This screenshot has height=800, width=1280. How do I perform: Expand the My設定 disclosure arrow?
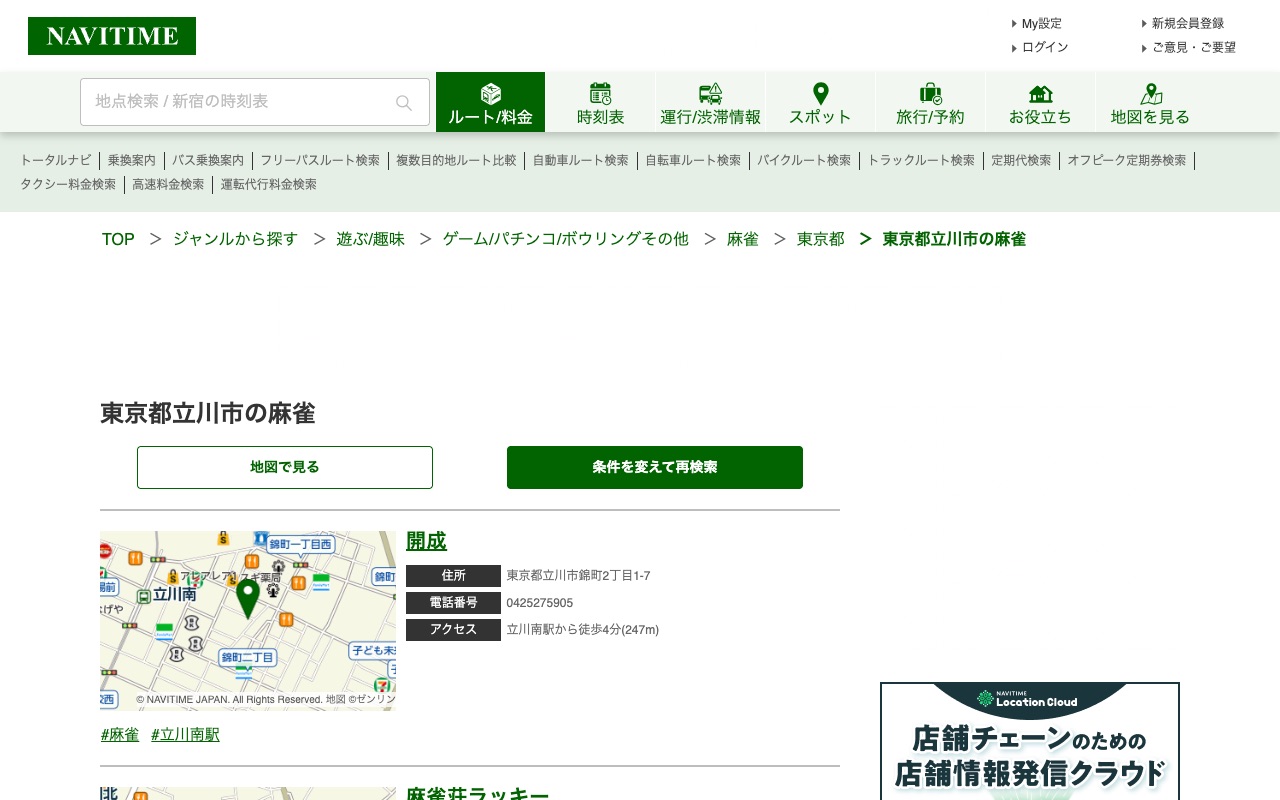tap(1014, 23)
